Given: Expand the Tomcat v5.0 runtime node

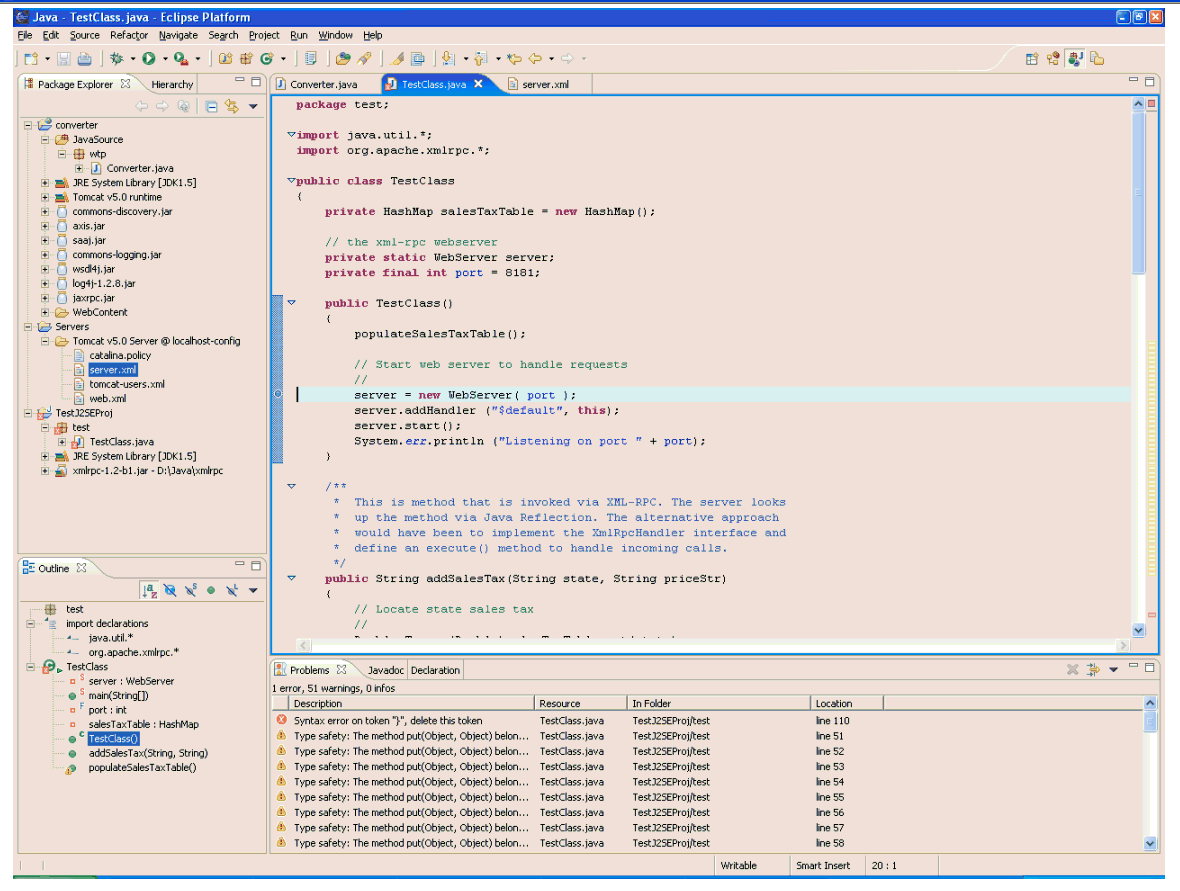Looking at the screenshot, I should click(46, 197).
